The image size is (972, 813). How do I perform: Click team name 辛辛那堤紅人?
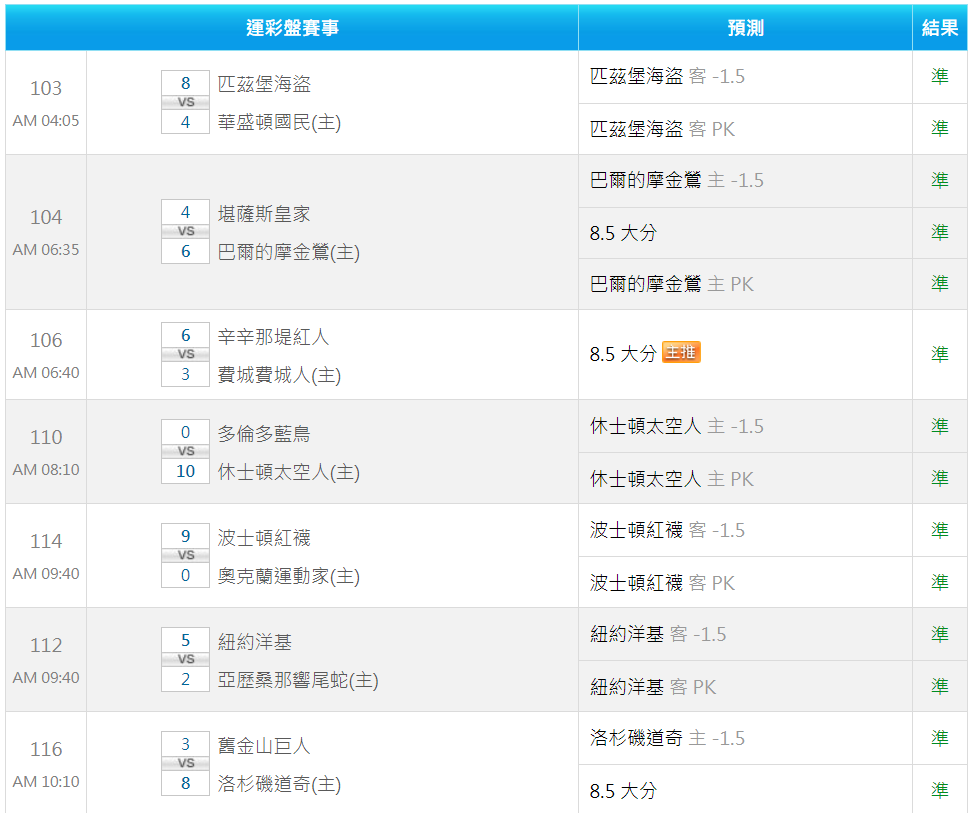(x=273, y=336)
